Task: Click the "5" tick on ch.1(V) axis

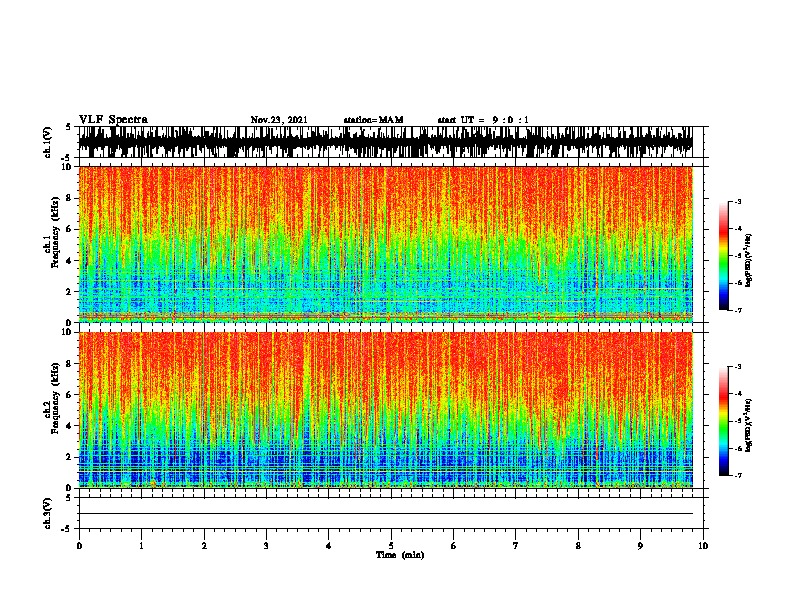Action: point(68,127)
